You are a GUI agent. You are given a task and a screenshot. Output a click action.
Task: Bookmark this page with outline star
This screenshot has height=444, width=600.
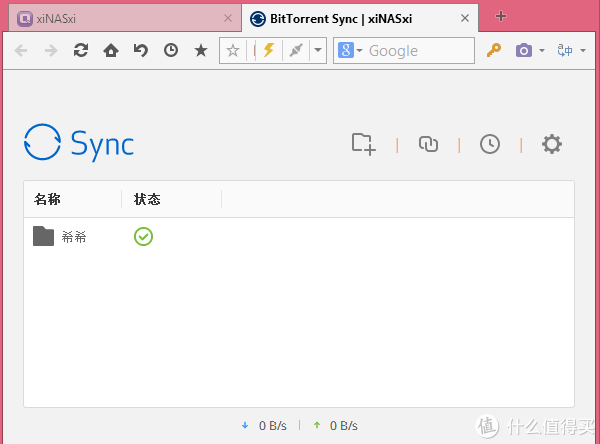233,51
